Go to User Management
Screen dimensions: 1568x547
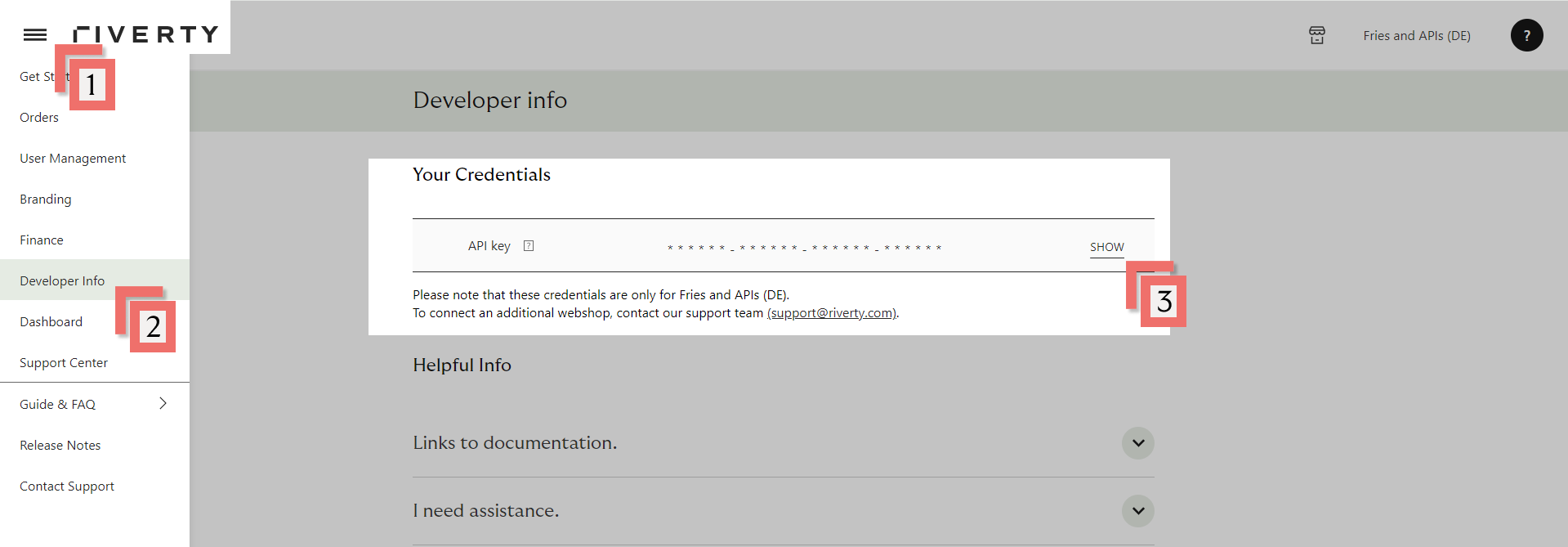pos(73,159)
